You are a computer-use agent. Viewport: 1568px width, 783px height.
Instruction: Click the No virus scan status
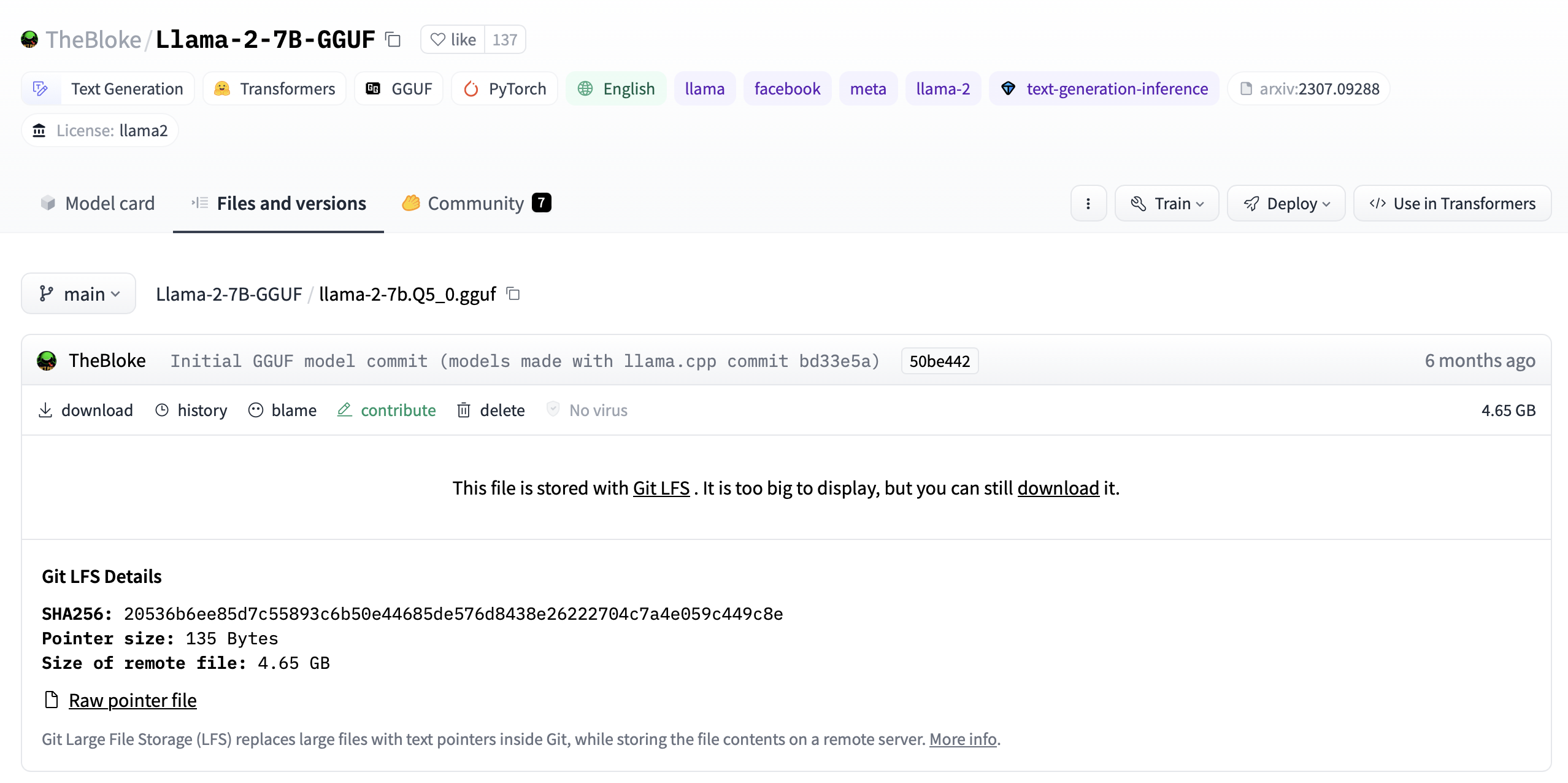587,410
